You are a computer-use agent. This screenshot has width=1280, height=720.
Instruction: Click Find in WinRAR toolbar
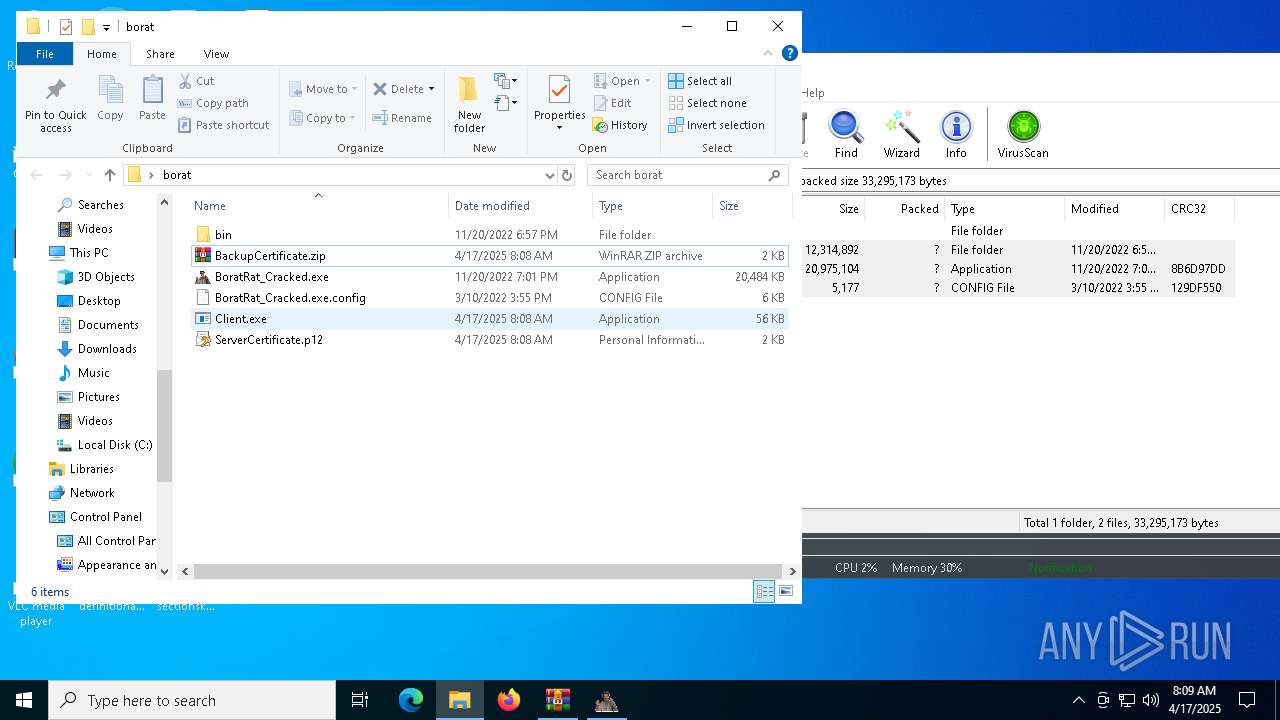846,135
